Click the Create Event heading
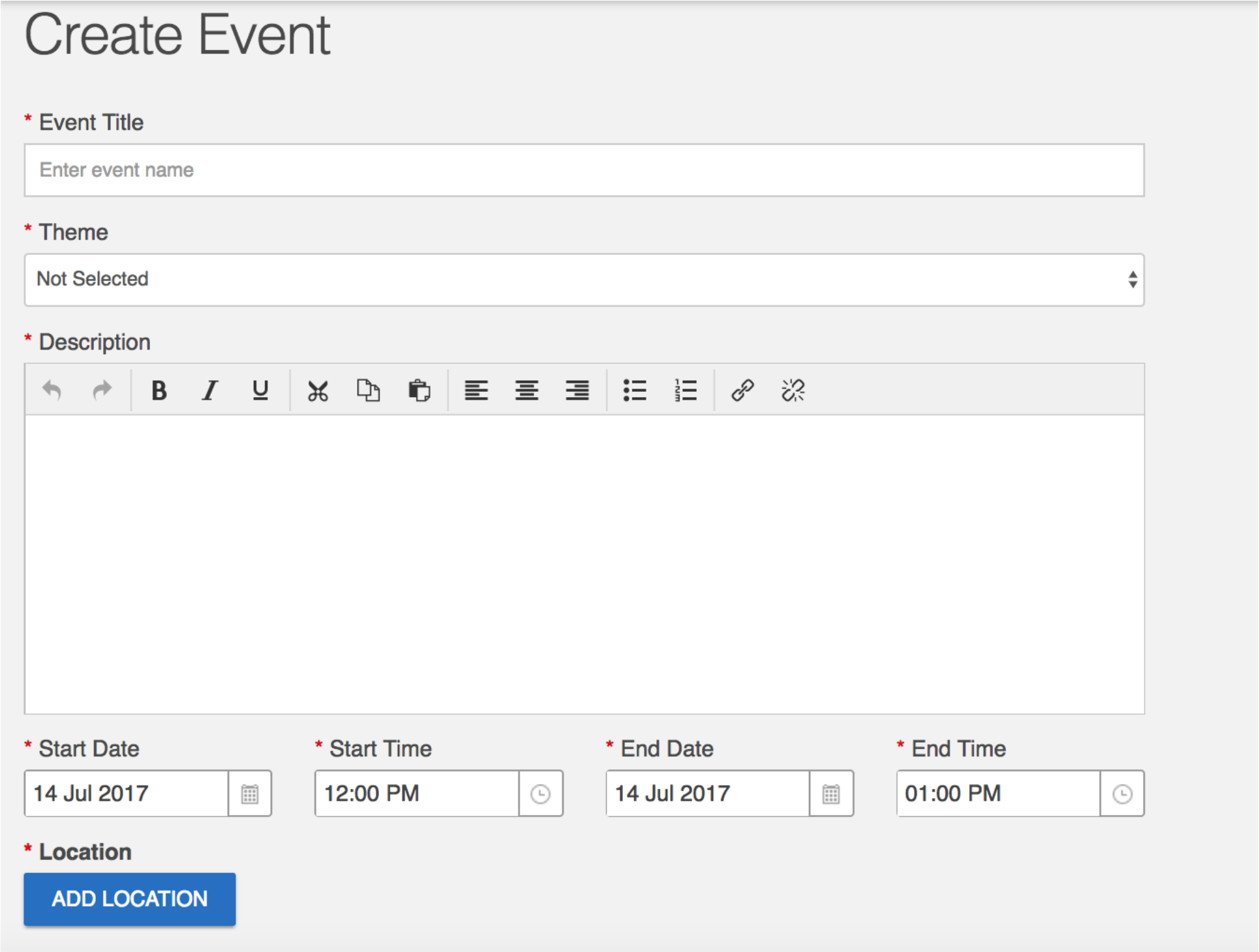 [x=177, y=35]
